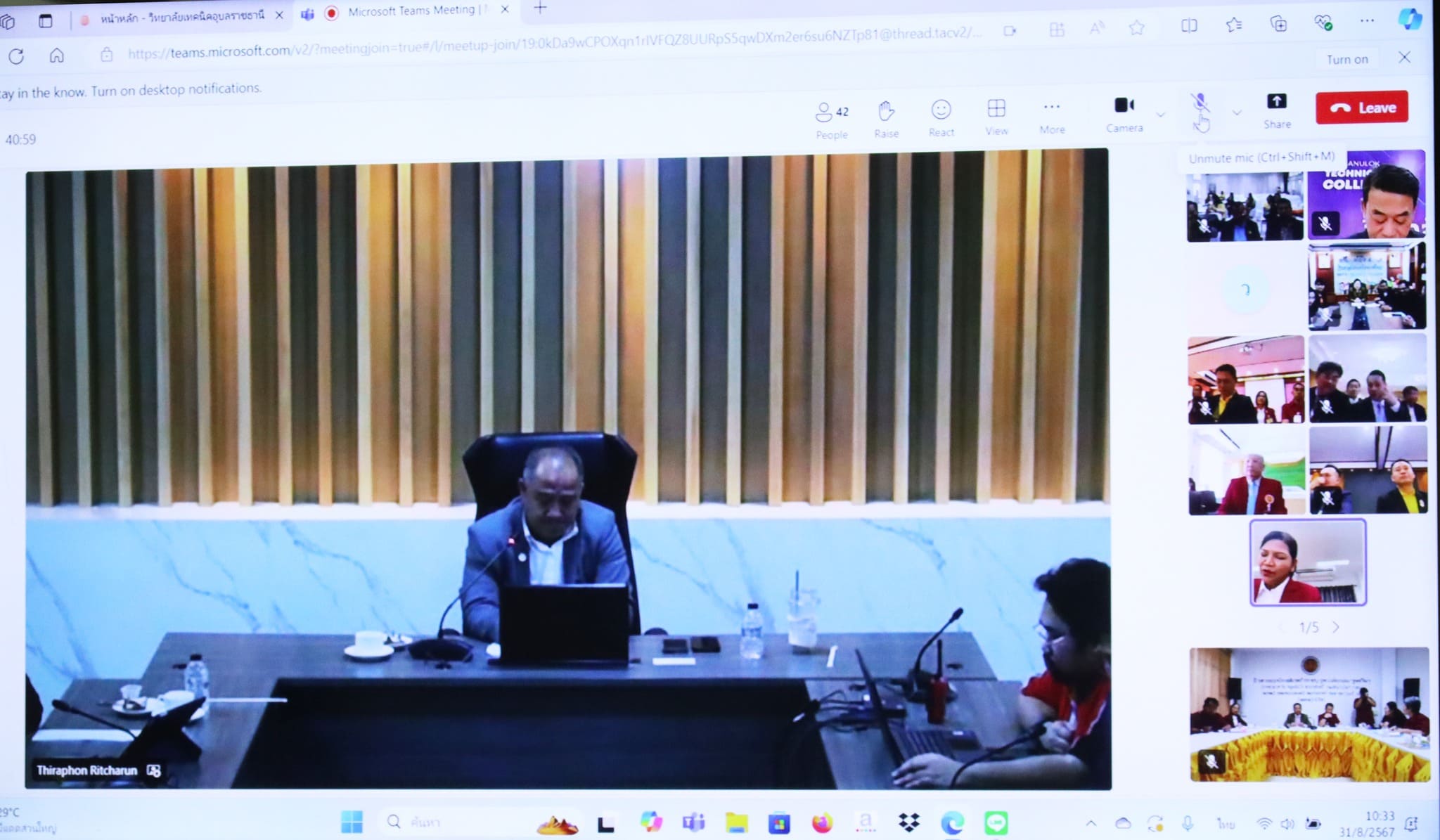Expand microphone options dropdown arrow
This screenshot has width=1440, height=840.
1237,112
